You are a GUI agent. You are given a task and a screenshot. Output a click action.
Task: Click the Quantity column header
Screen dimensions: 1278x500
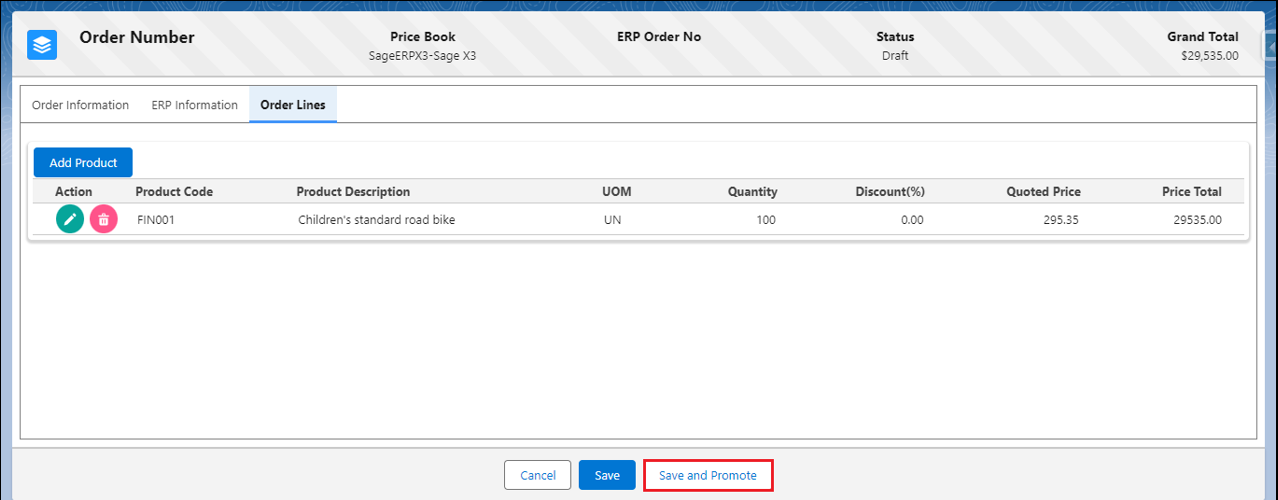pyautogui.click(x=752, y=192)
